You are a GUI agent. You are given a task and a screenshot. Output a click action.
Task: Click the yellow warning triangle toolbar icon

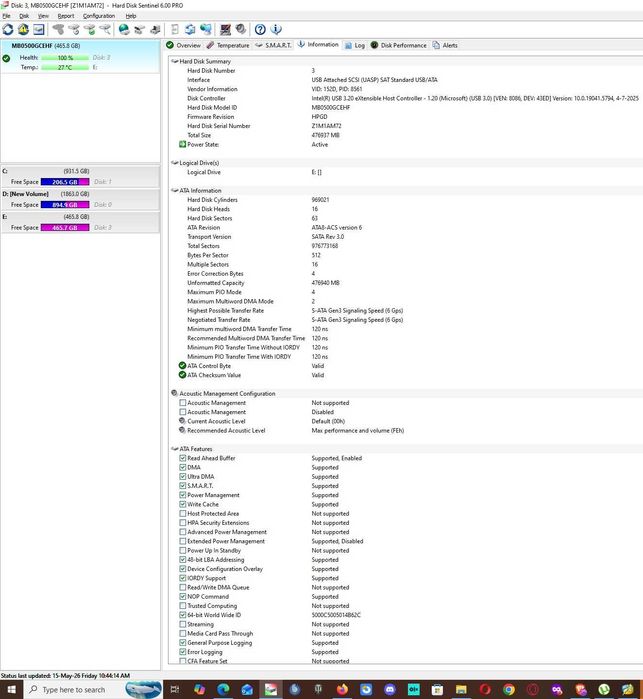point(23,29)
